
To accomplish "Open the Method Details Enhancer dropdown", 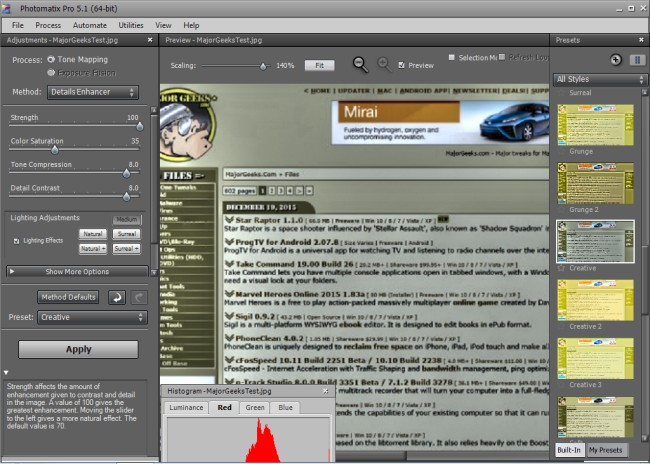I will pos(93,92).
